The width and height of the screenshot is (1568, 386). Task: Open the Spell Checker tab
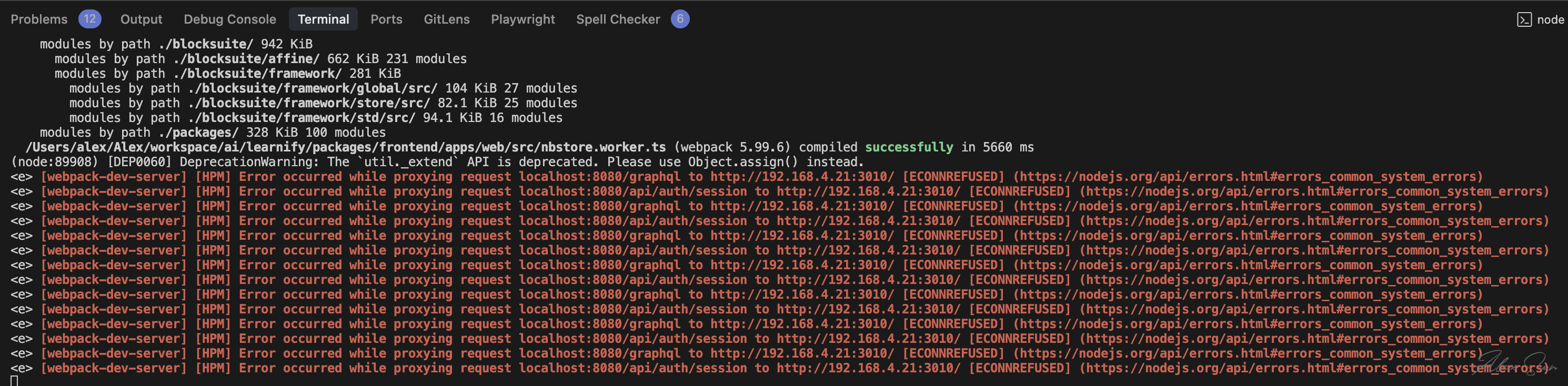618,19
